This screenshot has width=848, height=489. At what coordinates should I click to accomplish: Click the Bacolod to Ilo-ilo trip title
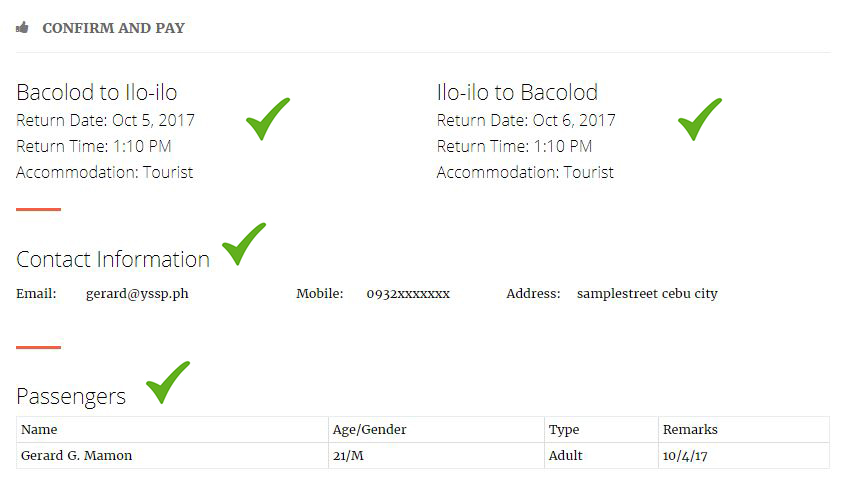pos(97,92)
